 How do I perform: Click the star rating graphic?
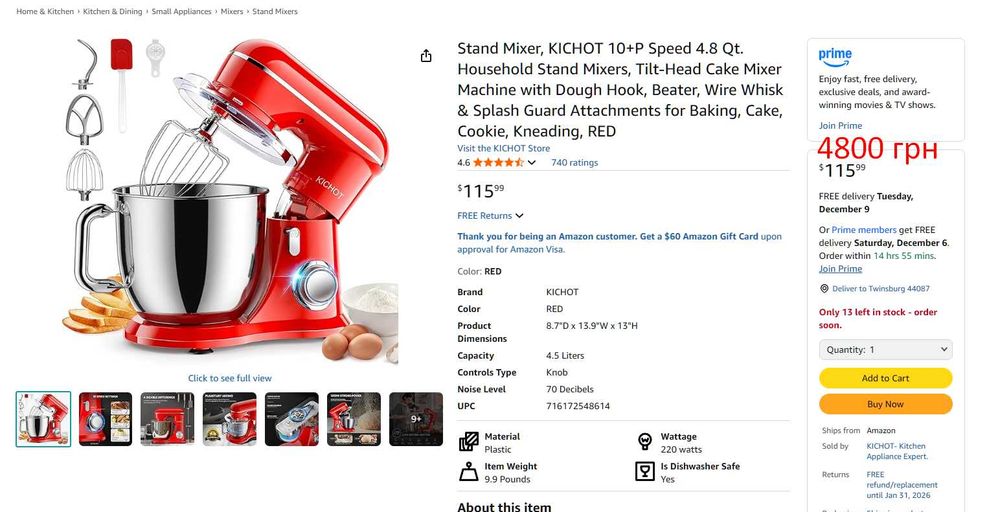click(498, 163)
